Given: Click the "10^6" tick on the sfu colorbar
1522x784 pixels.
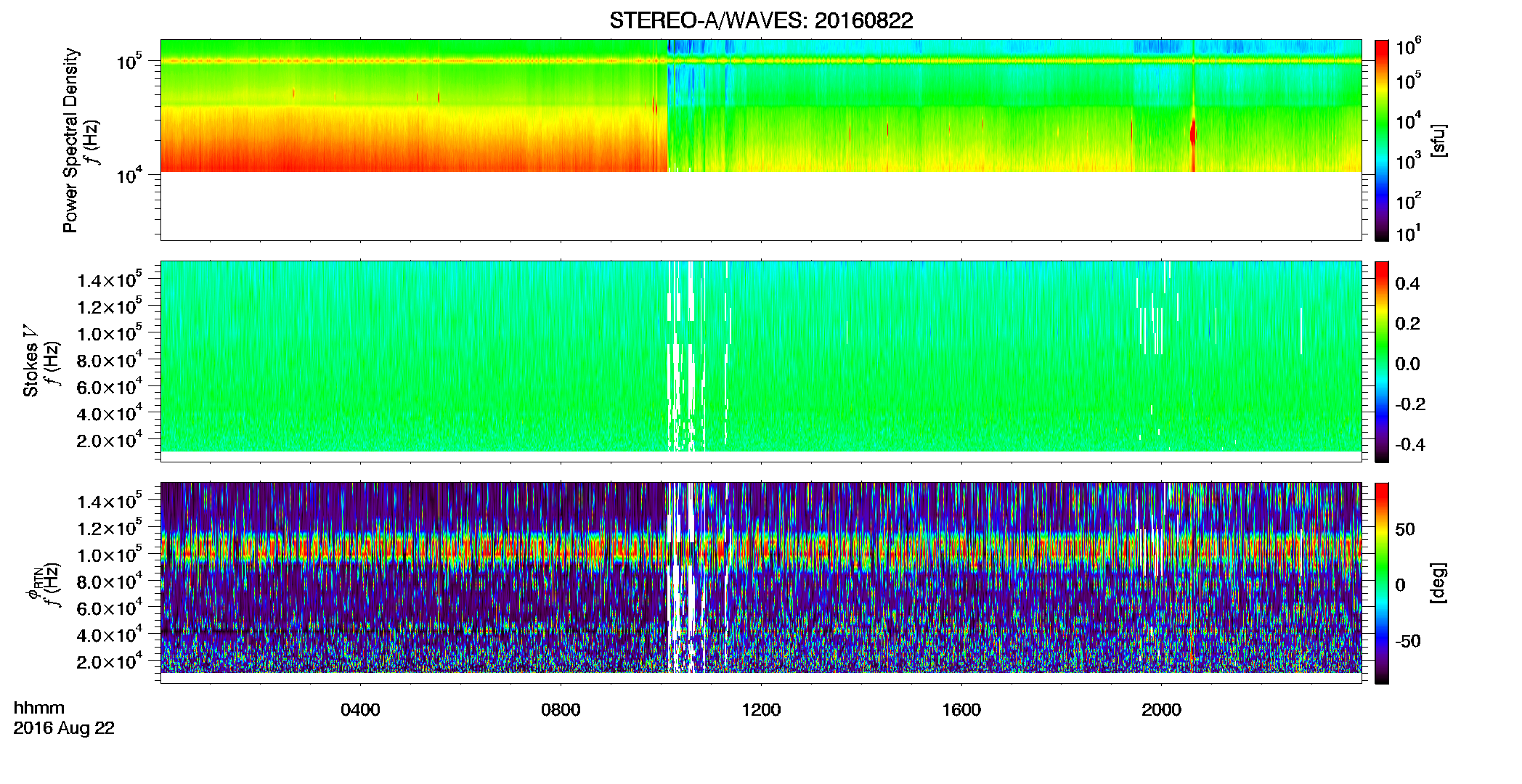Looking at the screenshot, I should pos(1409,47).
